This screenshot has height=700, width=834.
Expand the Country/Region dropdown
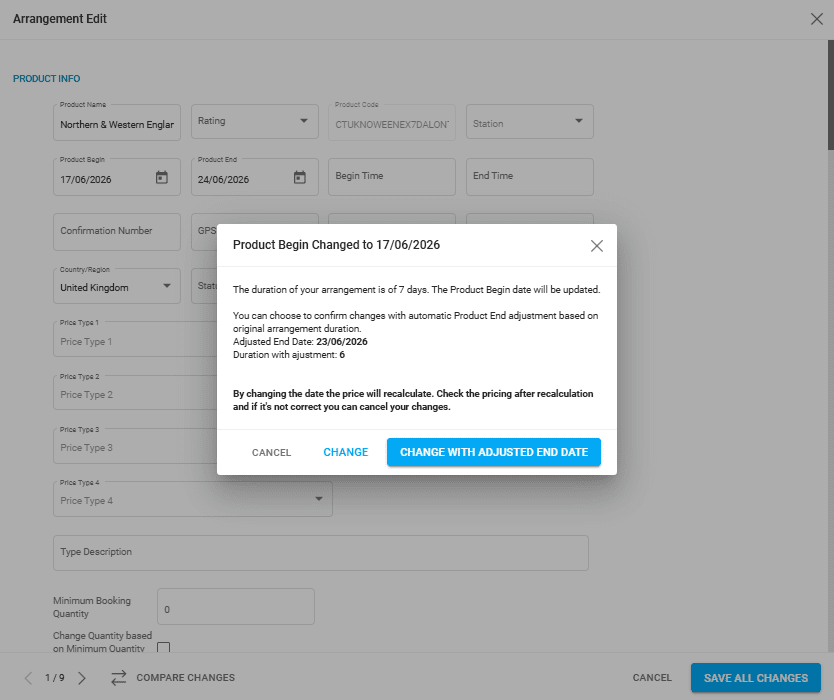[166, 287]
